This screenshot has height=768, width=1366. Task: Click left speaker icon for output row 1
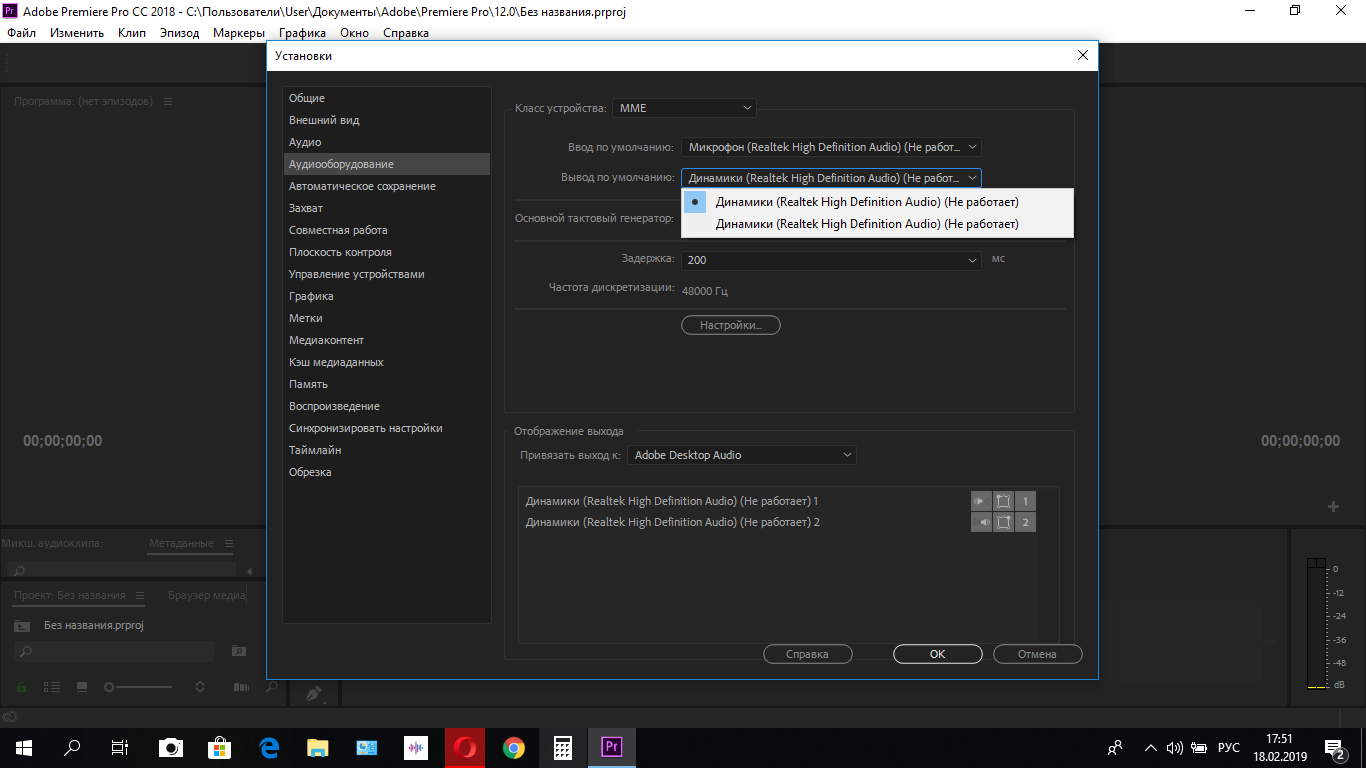click(x=981, y=501)
